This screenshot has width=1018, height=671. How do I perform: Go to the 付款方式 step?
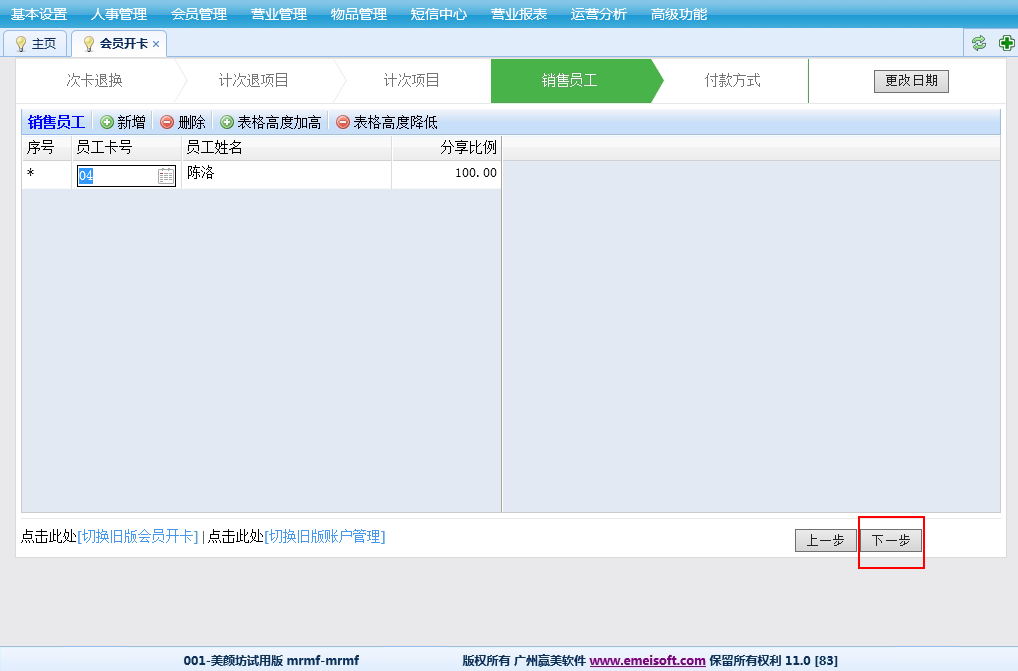pyautogui.click(x=732, y=81)
